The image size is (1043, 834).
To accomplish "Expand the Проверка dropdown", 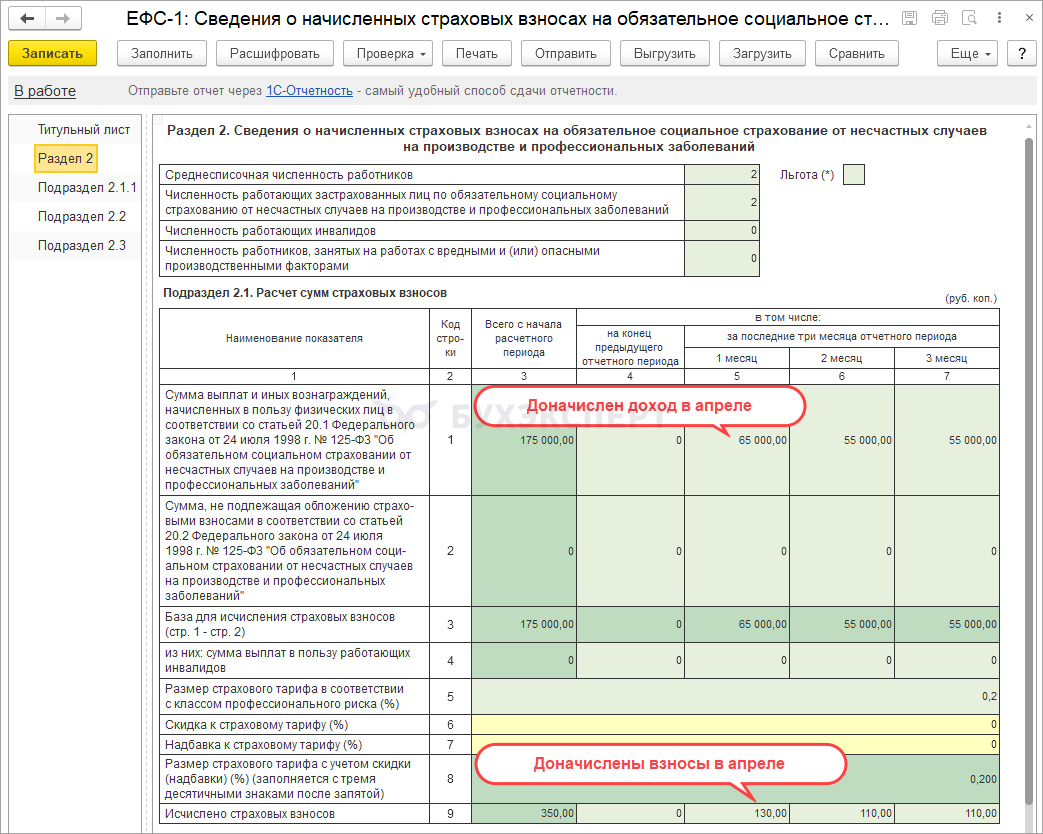I will tap(388, 54).
